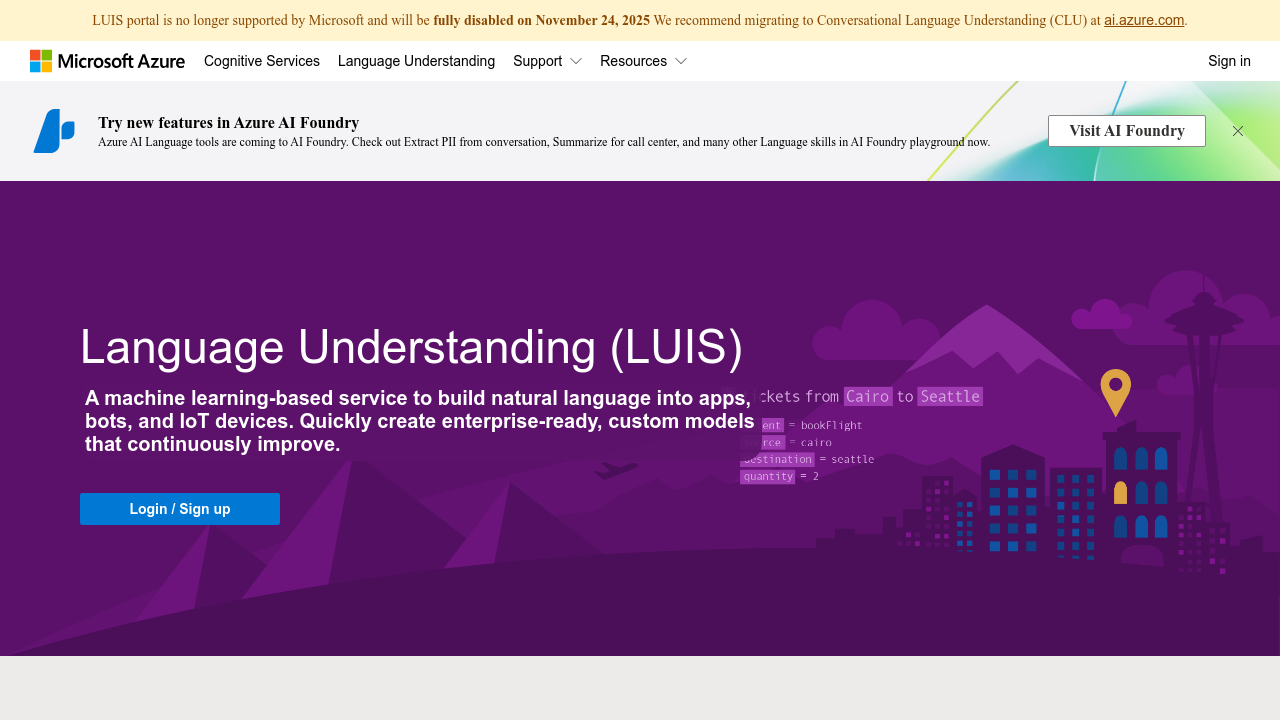The height and width of the screenshot is (720, 1280).
Task: Expand the Support dropdown
Action: (547, 61)
